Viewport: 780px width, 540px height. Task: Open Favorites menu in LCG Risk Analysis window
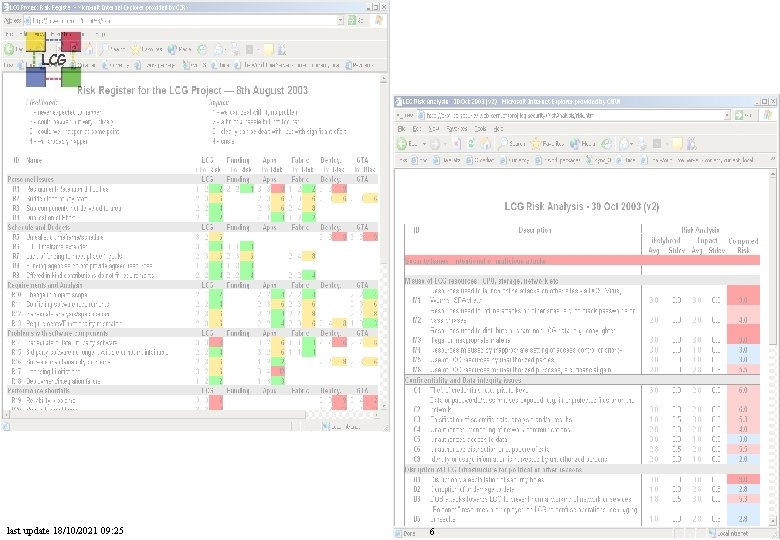(456, 129)
